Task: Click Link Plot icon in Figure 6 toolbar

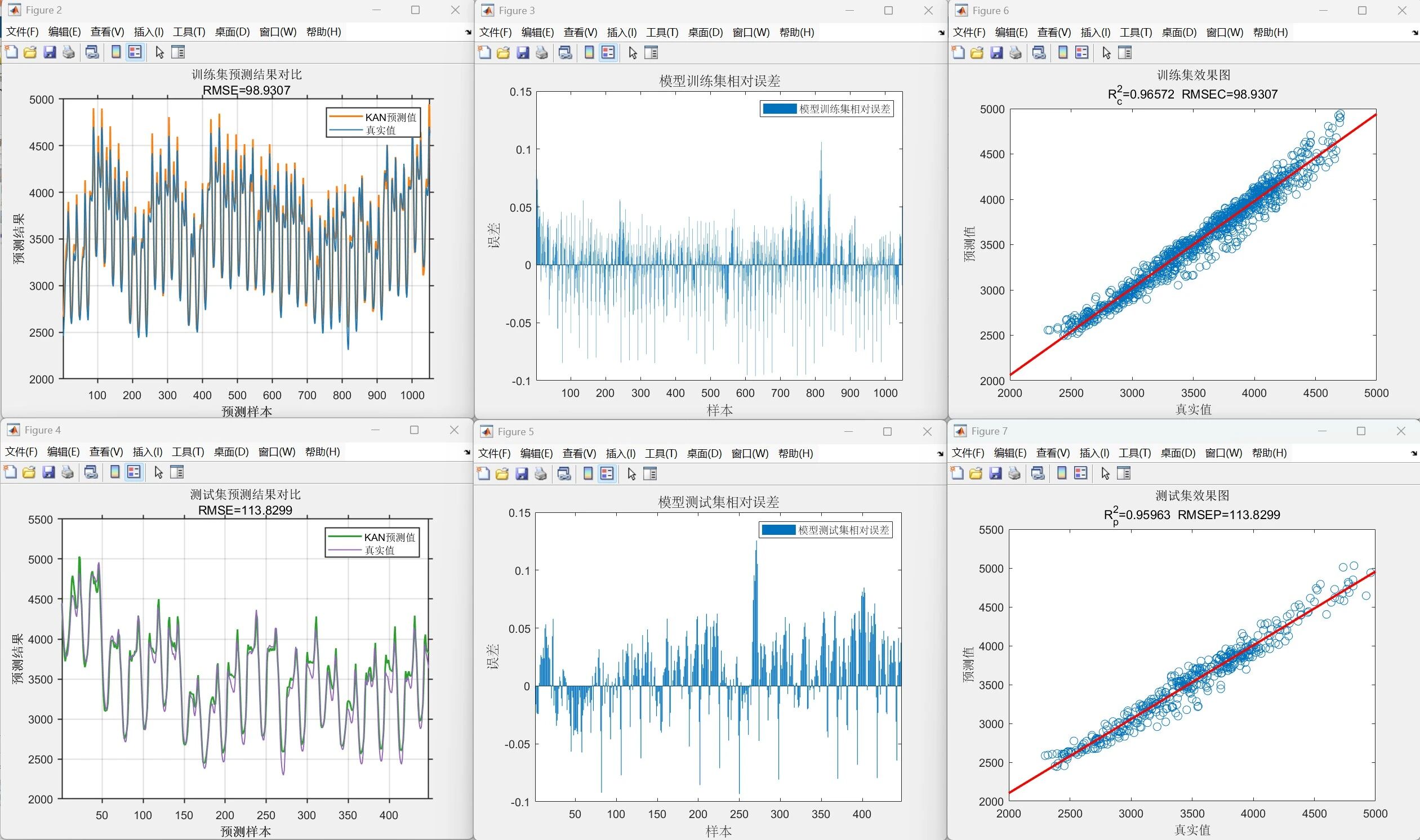Action: 1039,53
